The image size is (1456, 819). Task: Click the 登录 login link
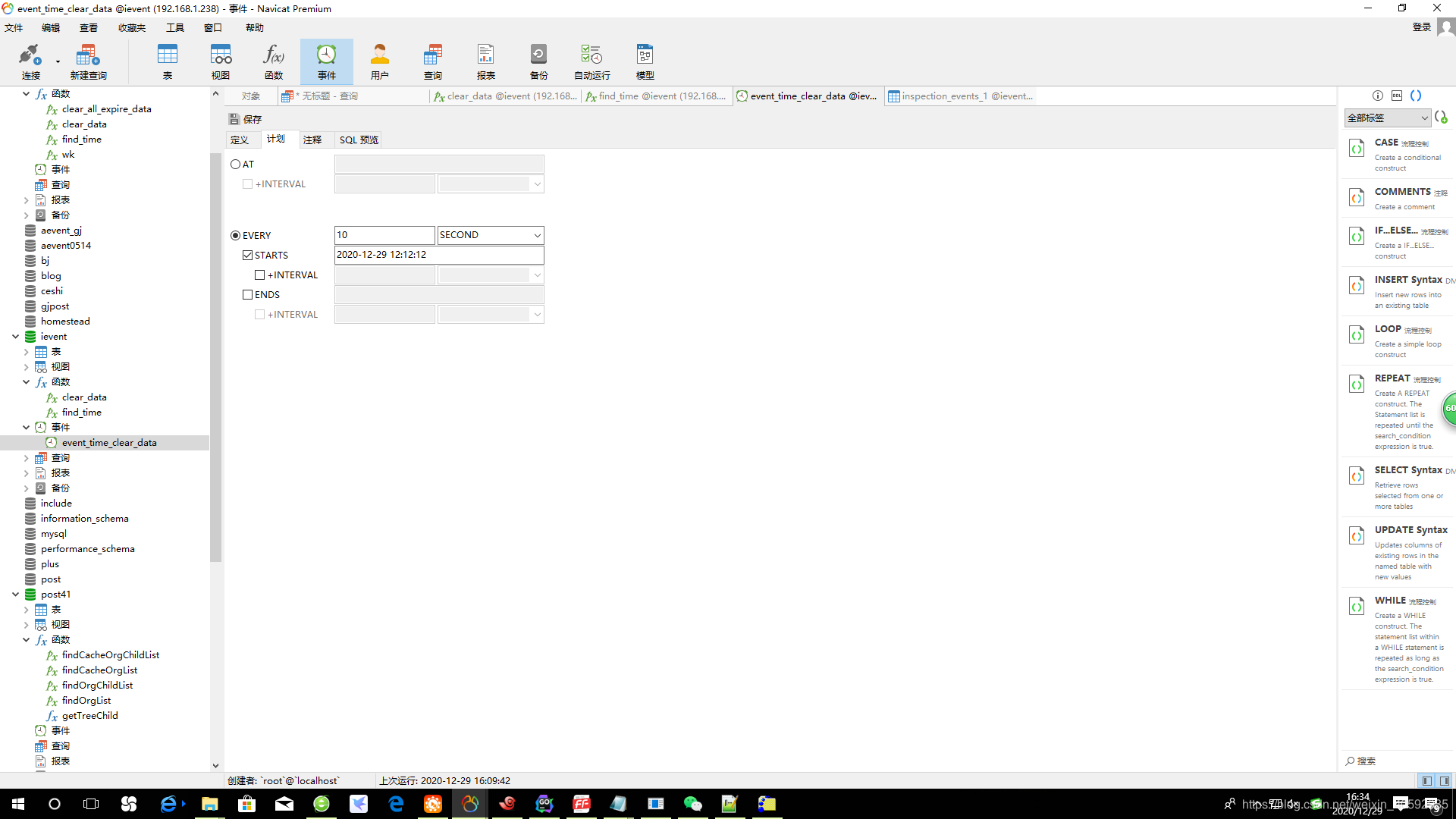point(1421,27)
